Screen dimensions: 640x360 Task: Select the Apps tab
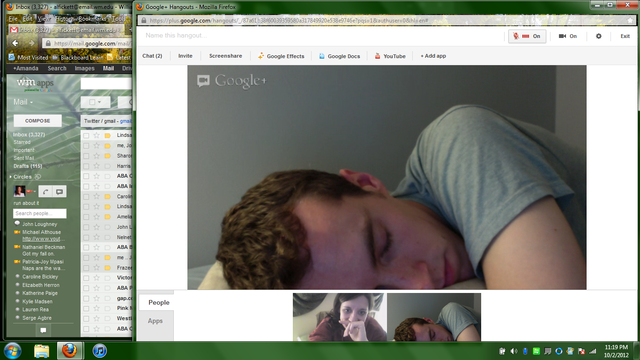[x=156, y=321]
